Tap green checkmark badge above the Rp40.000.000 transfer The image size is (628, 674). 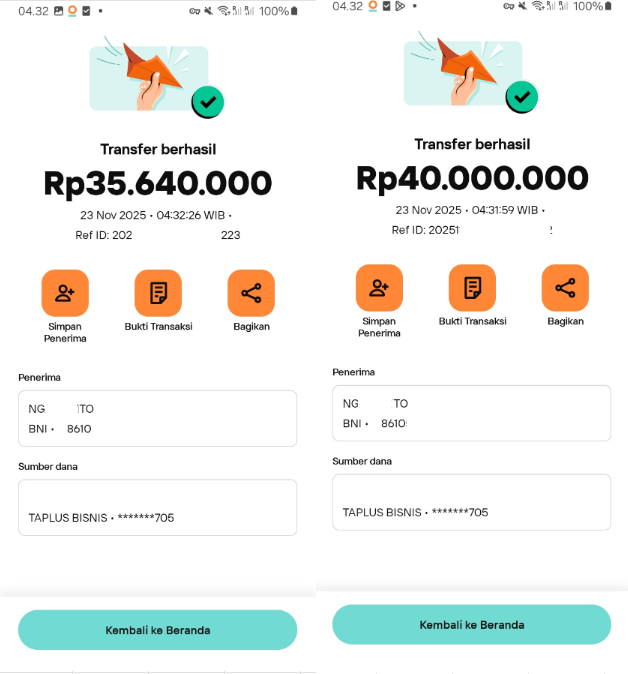tap(522, 97)
